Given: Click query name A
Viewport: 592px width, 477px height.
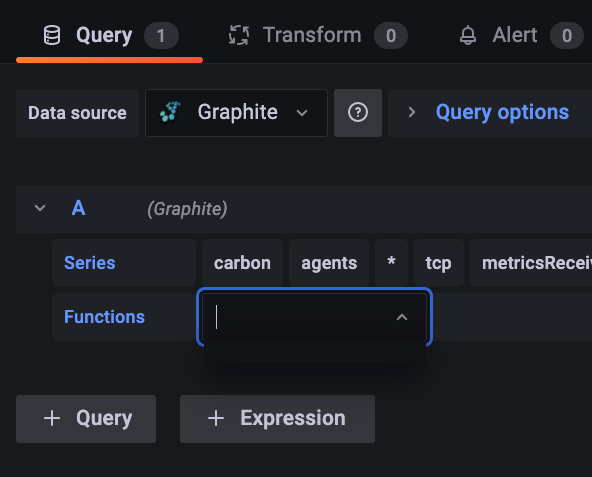Looking at the screenshot, I should tap(79, 208).
